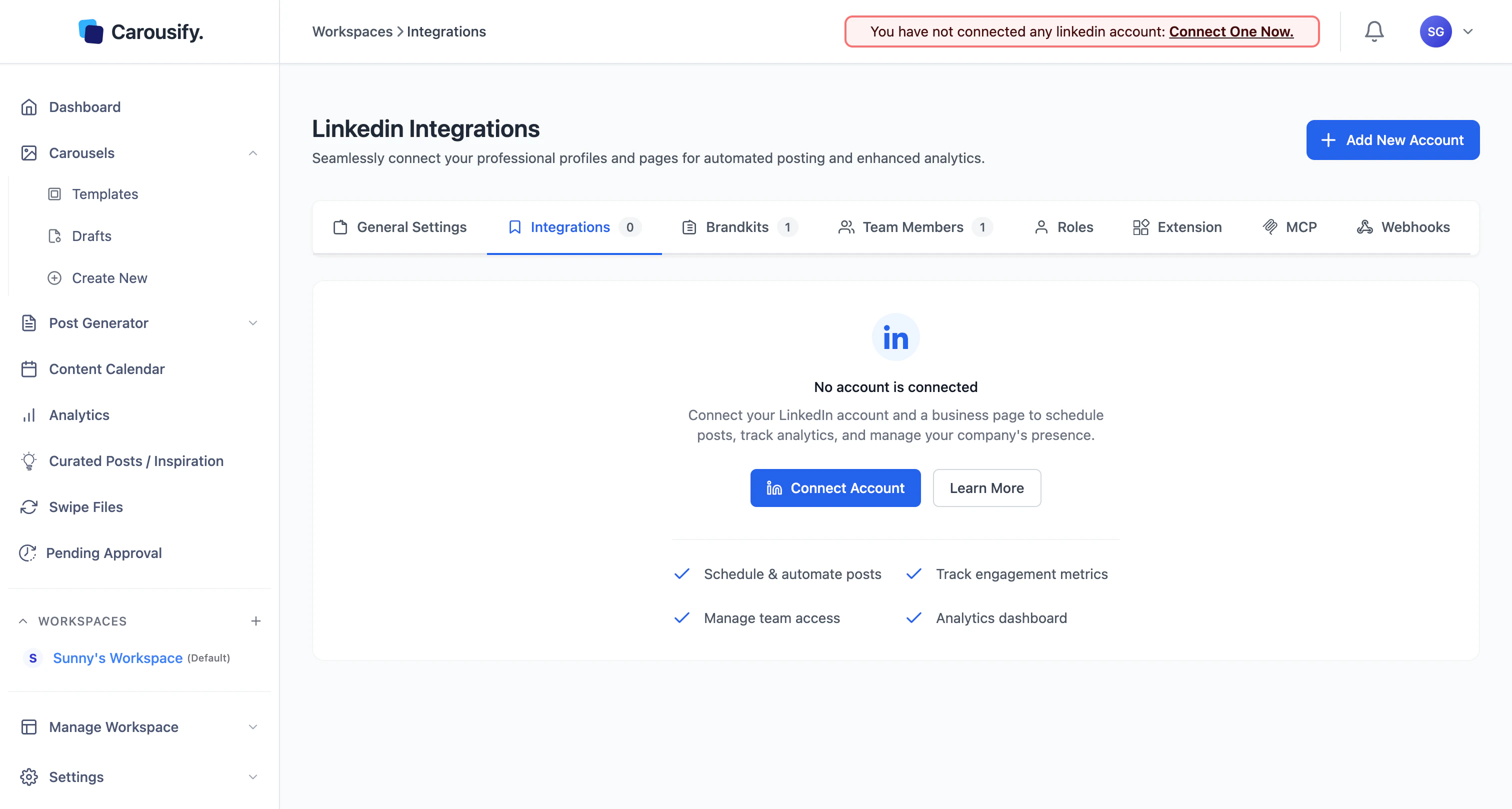The height and width of the screenshot is (809, 1512).
Task: Open Drafts under Carousels
Action: point(91,236)
